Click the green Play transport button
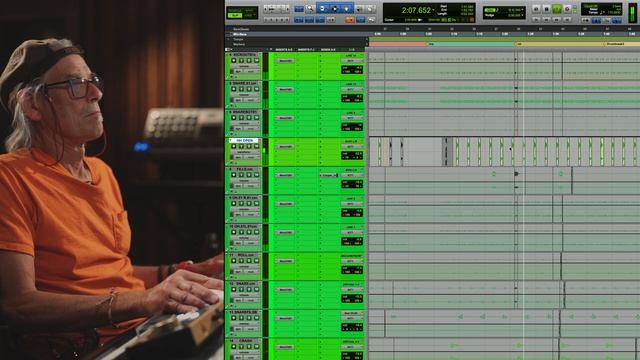Image resolution: width=640 pixels, height=360 pixels. tap(557, 9)
